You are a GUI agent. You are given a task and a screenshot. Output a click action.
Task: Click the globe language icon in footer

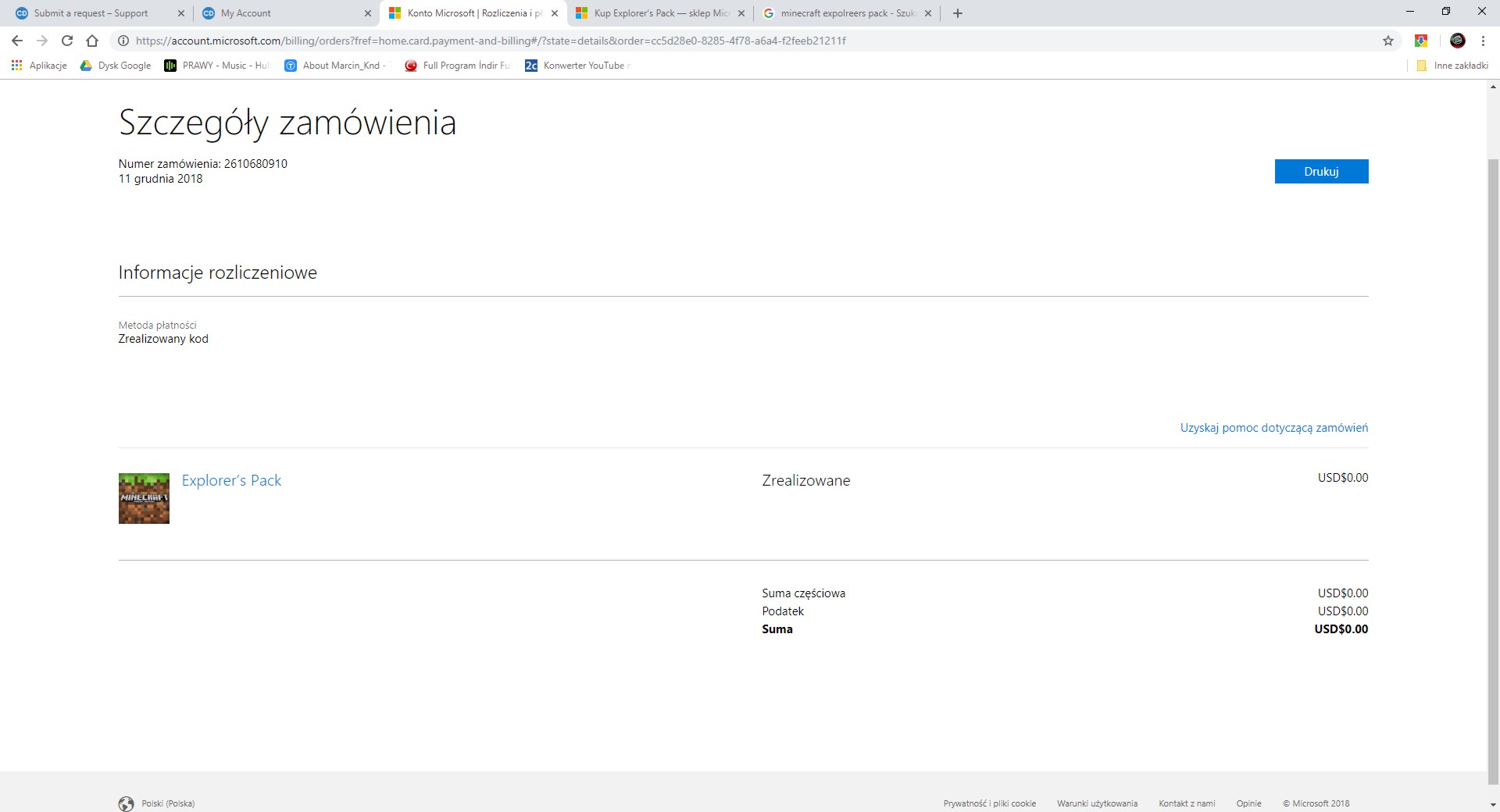(x=126, y=803)
